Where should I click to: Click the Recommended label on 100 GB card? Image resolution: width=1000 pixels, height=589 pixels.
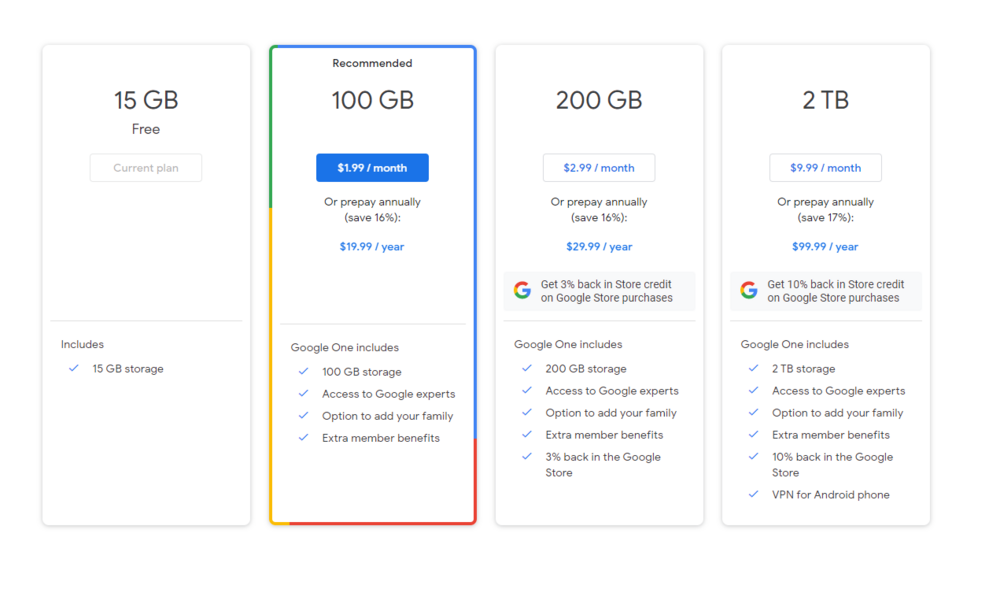pyautogui.click(x=372, y=64)
